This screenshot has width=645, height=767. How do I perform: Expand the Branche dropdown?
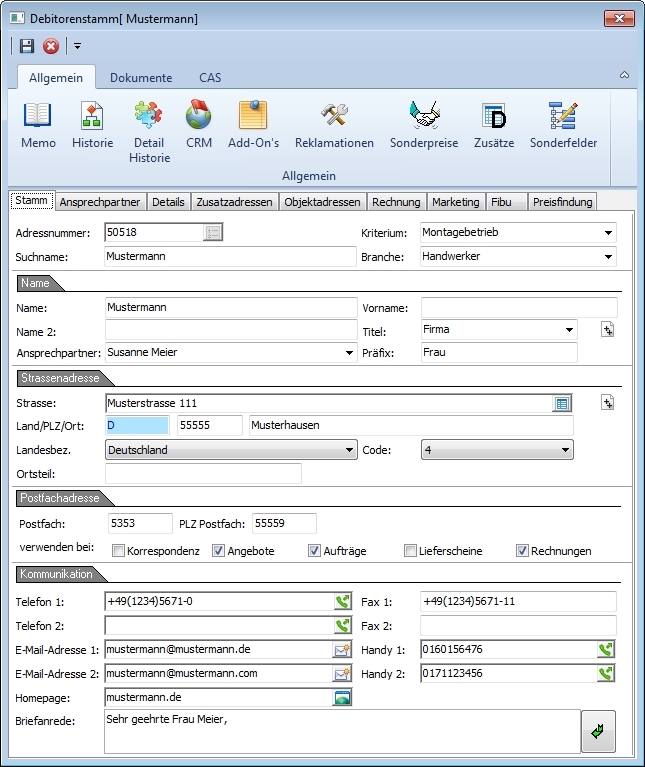tap(608, 257)
